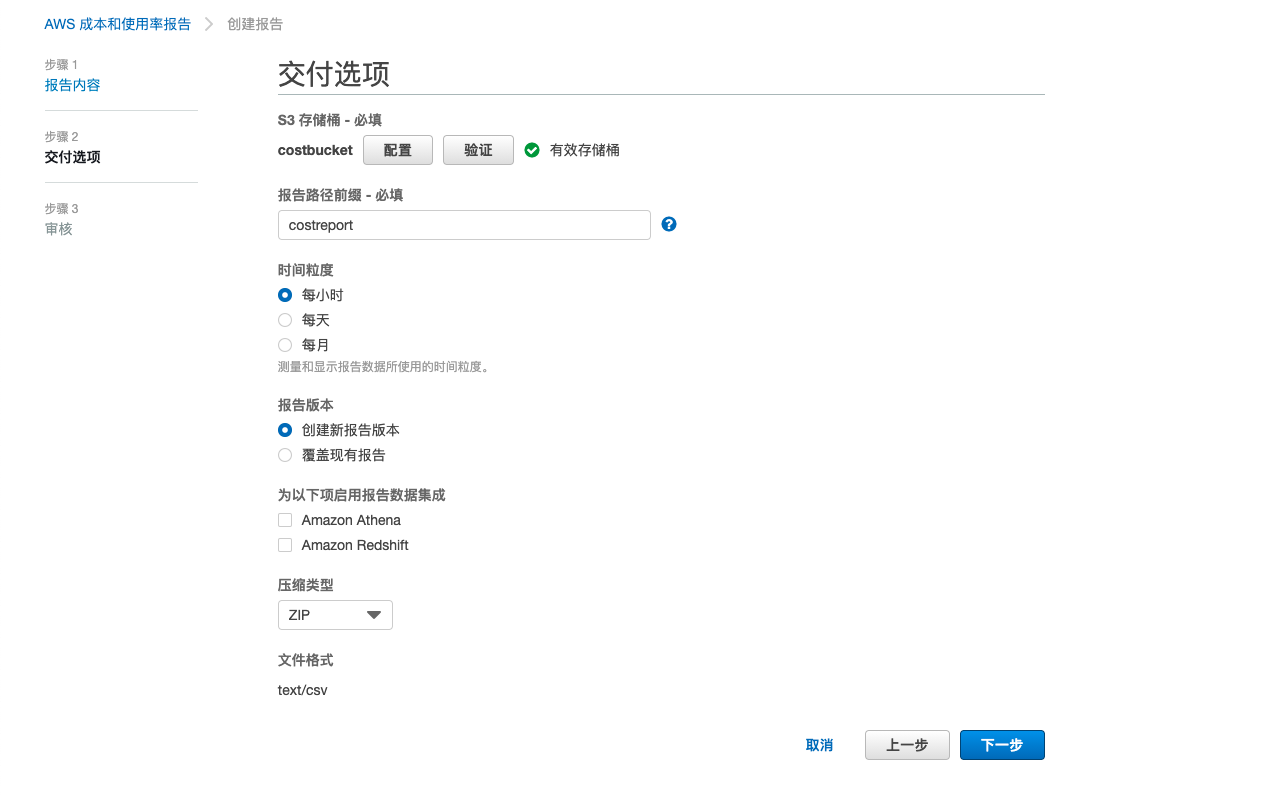Click the 上一步 button
This screenshot has height=796, width=1276.
[x=907, y=745]
